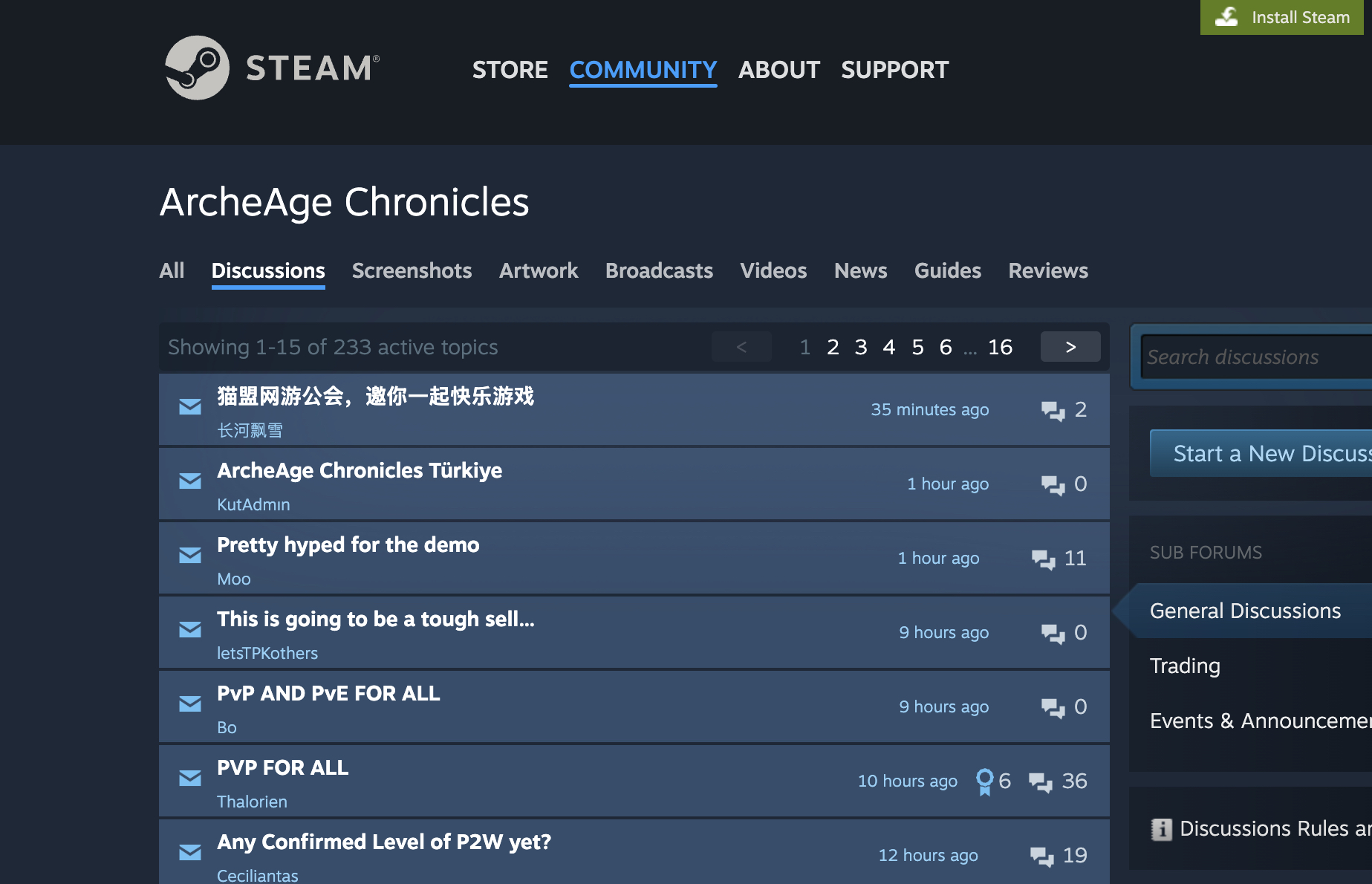Go to the next page with the > button

pyautogui.click(x=1070, y=347)
